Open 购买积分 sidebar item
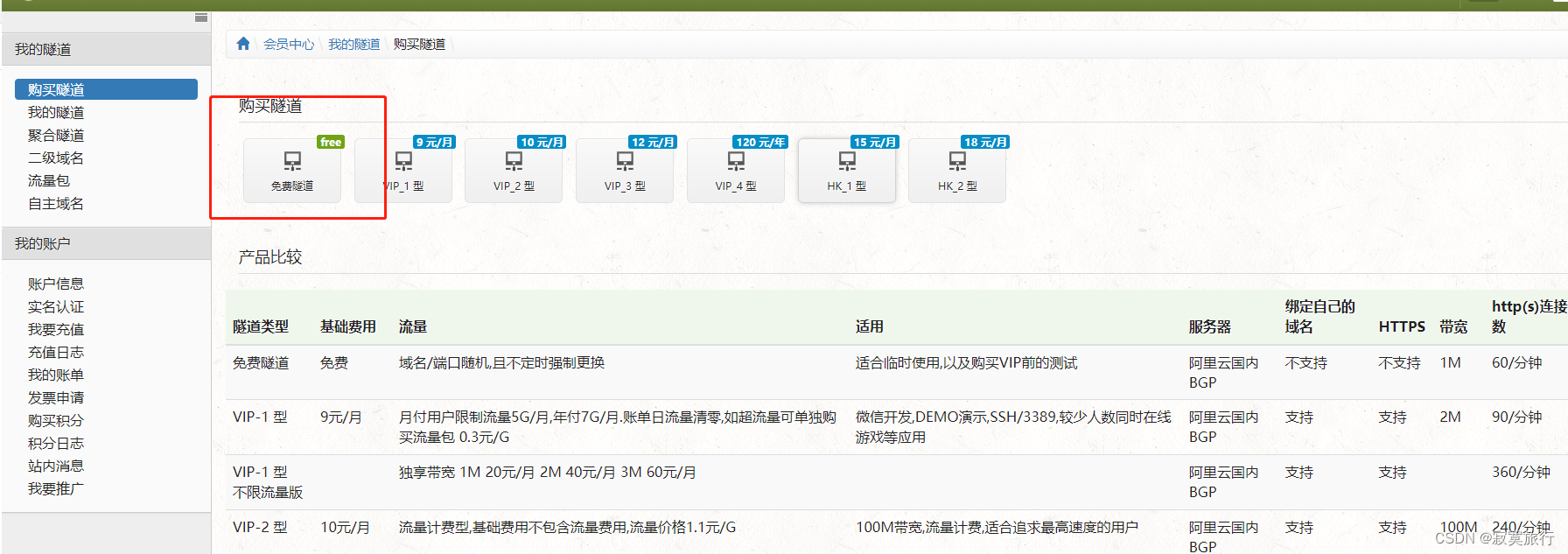Screen dimensions: 1568x554 (x=56, y=420)
